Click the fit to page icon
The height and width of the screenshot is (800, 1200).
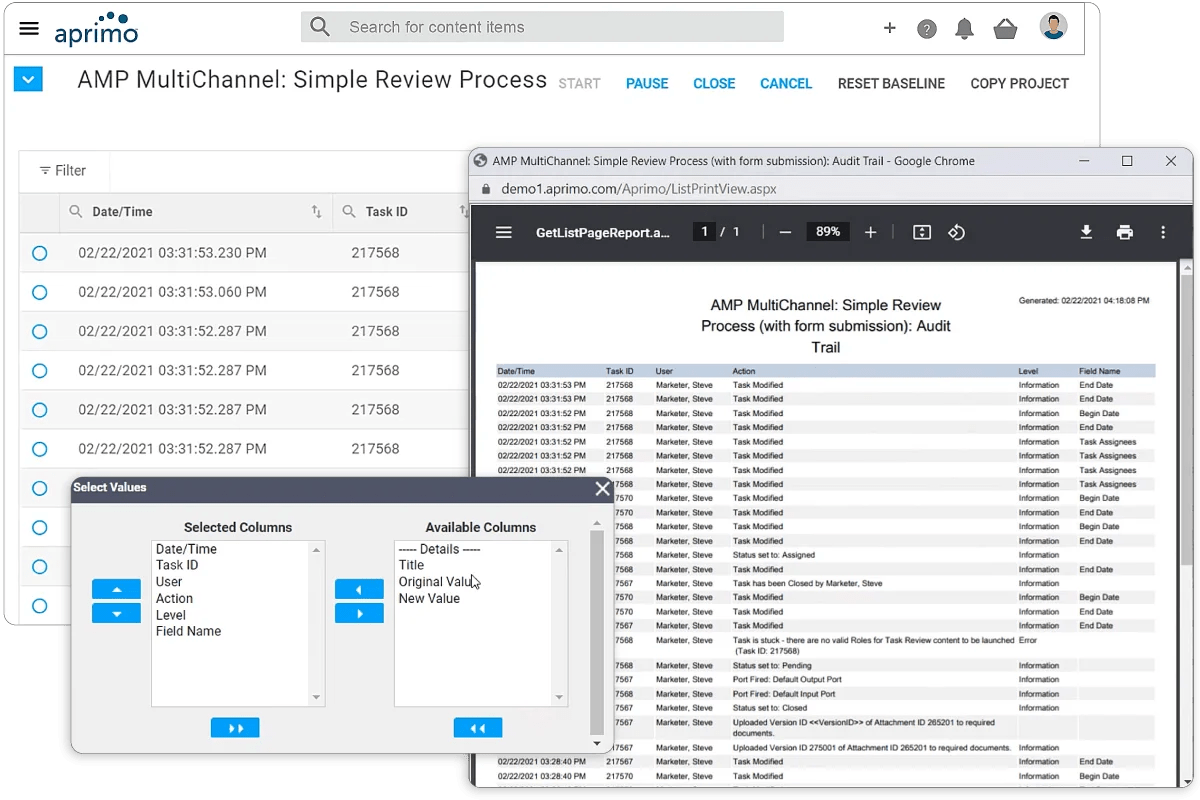(922, 232)
